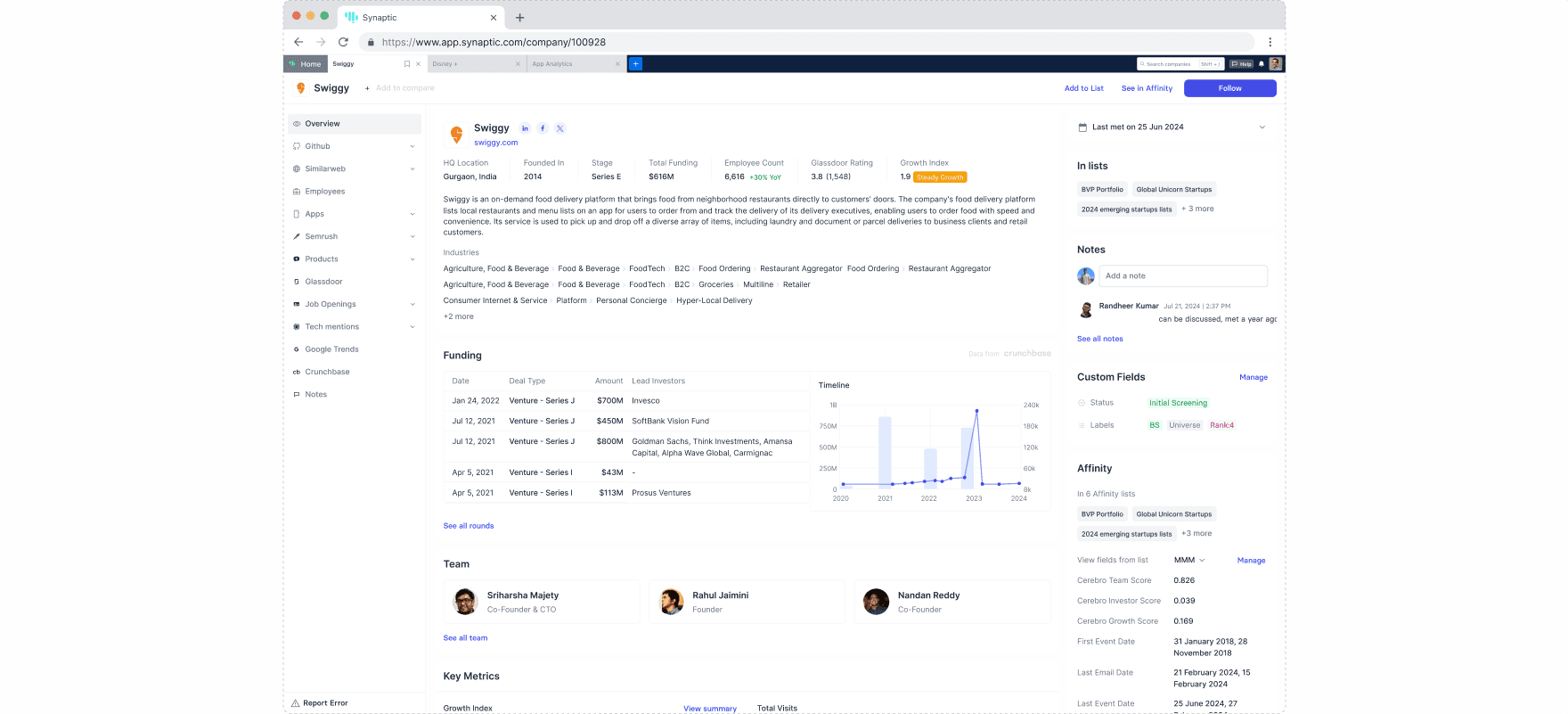This screenshot has width=1568, height=714.
Task: Click the Add a note field
Action: coord(1183,276)
